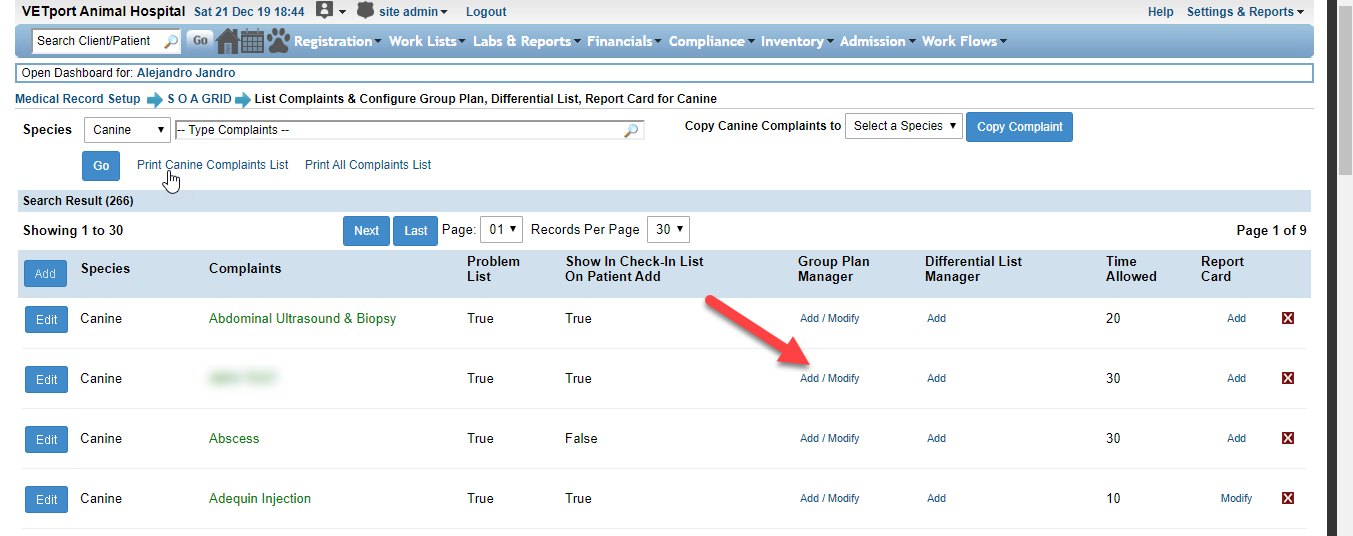1353x536 pixels.
Task: Click the Add button in table header
Action: coord(45,274)
